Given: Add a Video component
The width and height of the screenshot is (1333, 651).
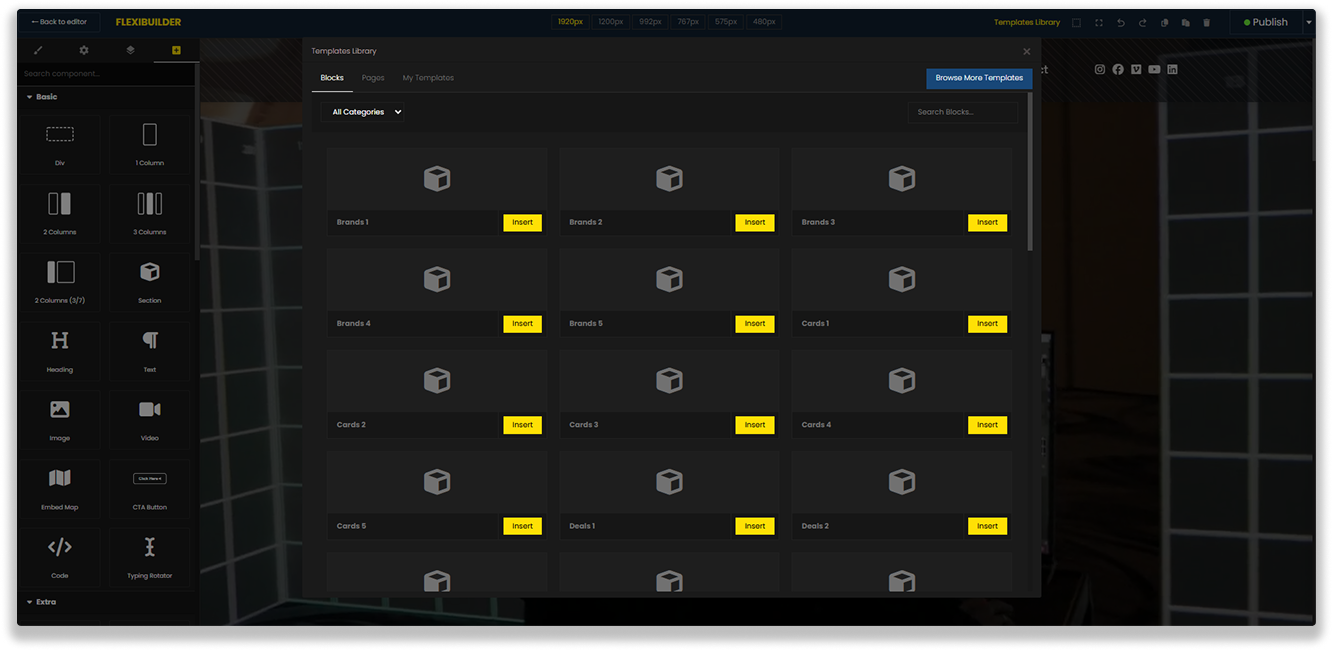Looking at the screenshot, I should coord(150,419).
